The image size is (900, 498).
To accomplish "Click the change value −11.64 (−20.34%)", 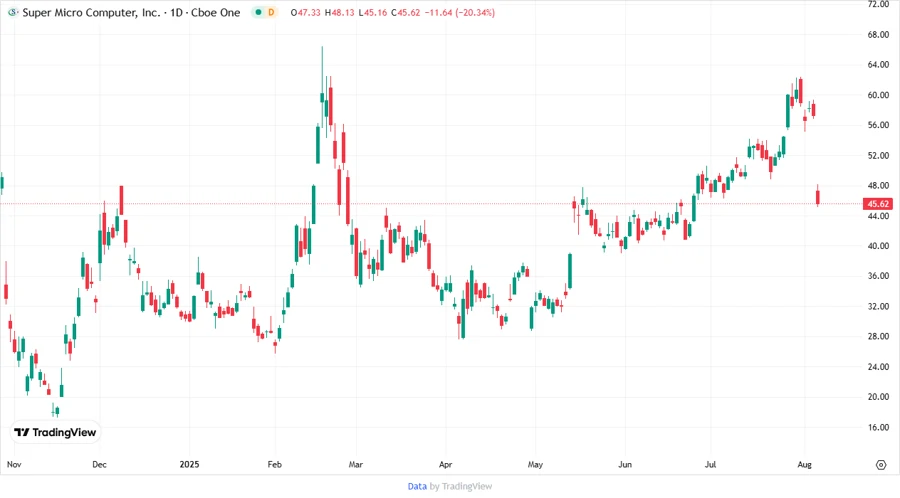I will (460, 12).
